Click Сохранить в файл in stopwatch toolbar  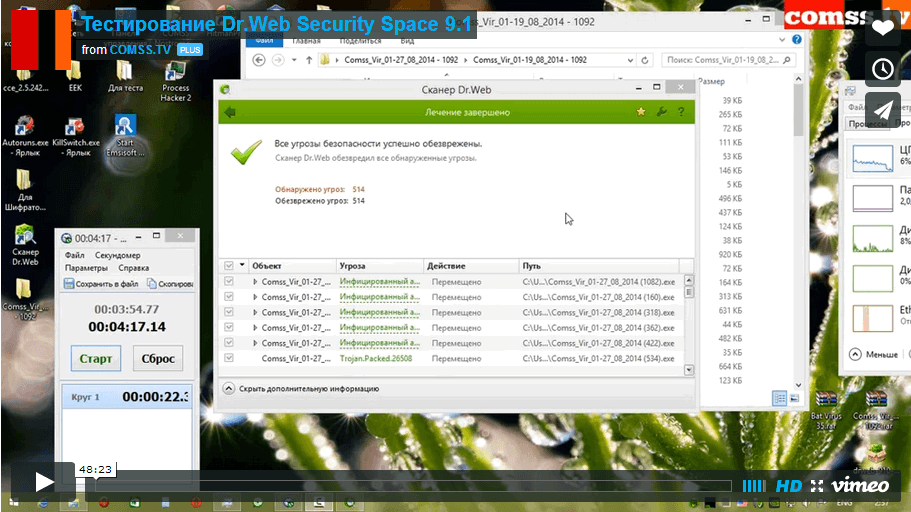pos(102,284)
